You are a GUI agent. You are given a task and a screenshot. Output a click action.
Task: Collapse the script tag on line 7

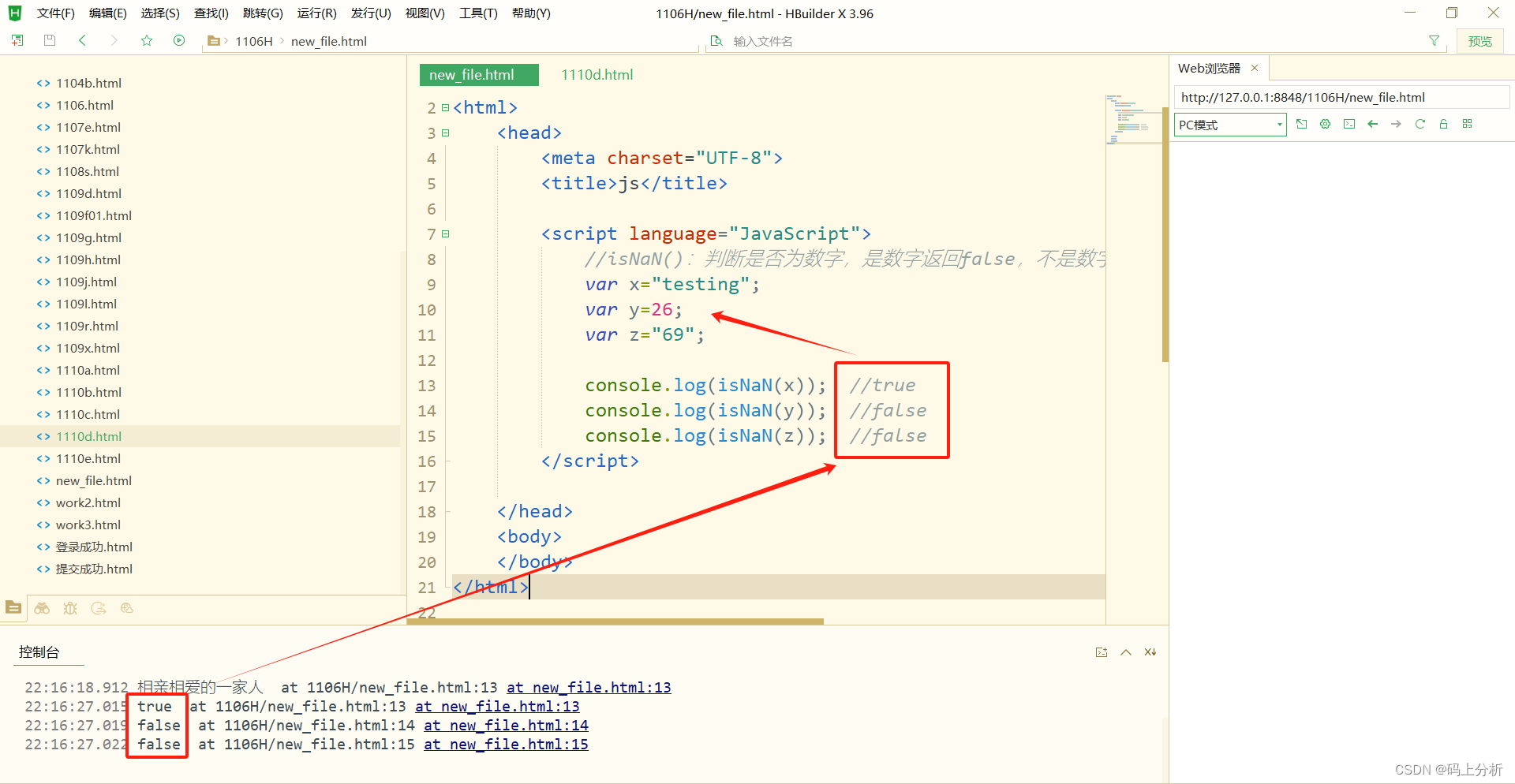tap(445, 233)
